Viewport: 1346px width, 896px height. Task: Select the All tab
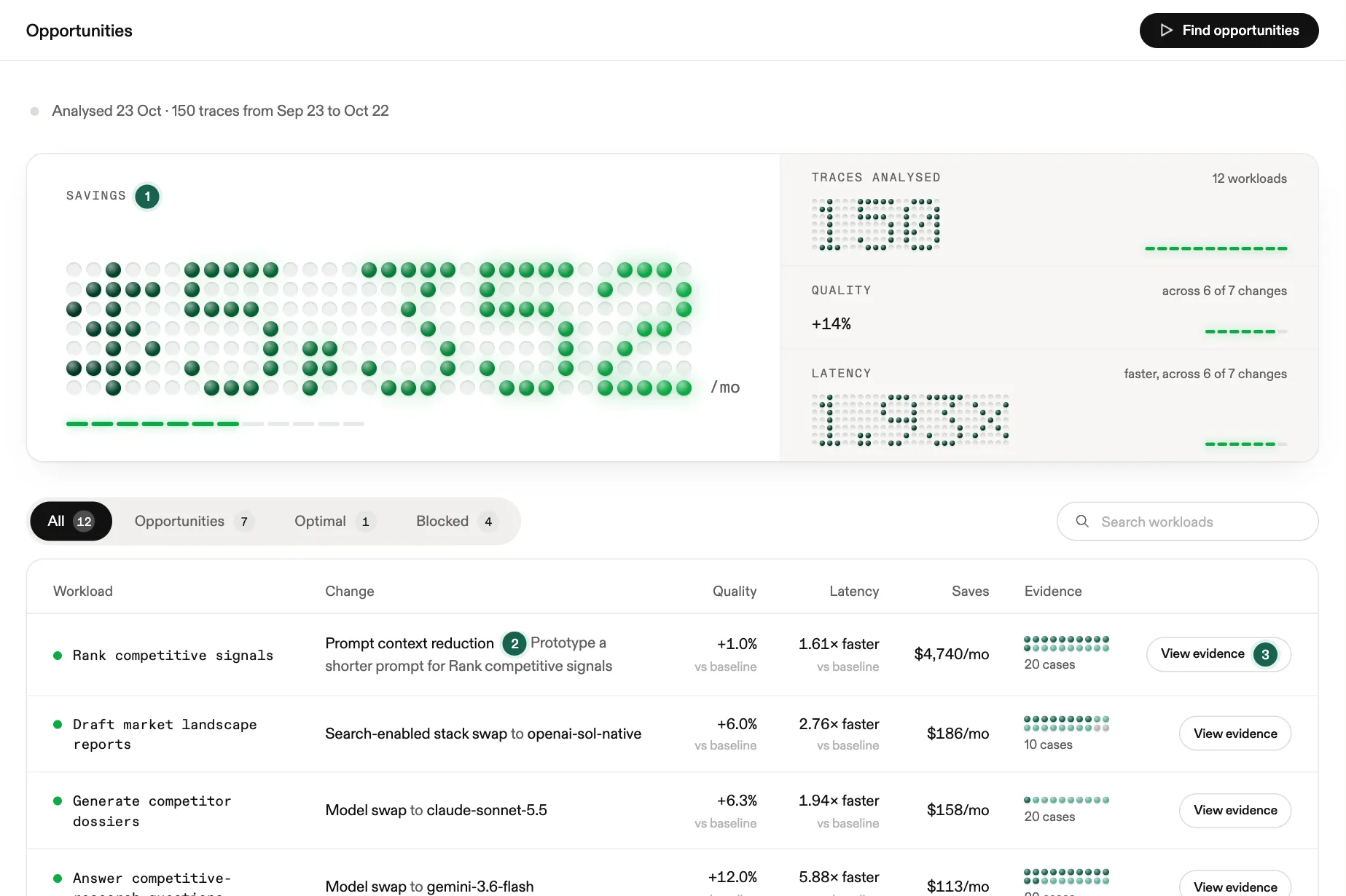pos(71,522)
